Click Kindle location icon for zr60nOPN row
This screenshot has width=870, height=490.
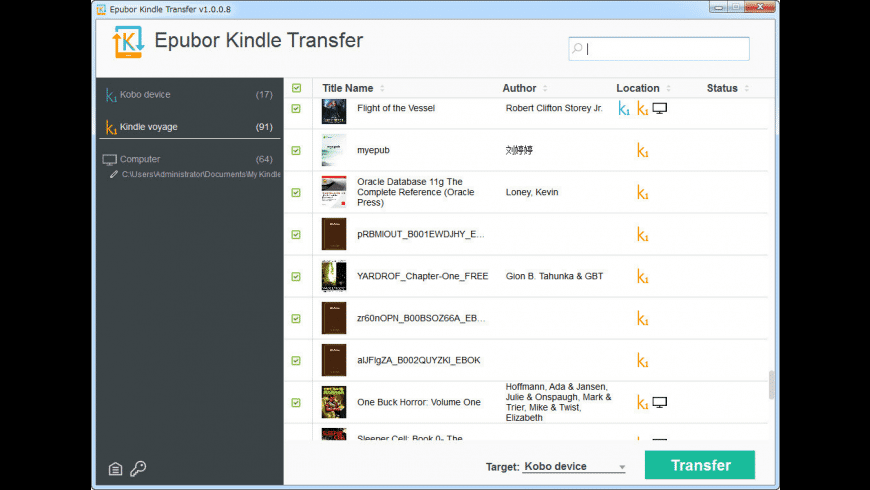click(x=643, y=319)
